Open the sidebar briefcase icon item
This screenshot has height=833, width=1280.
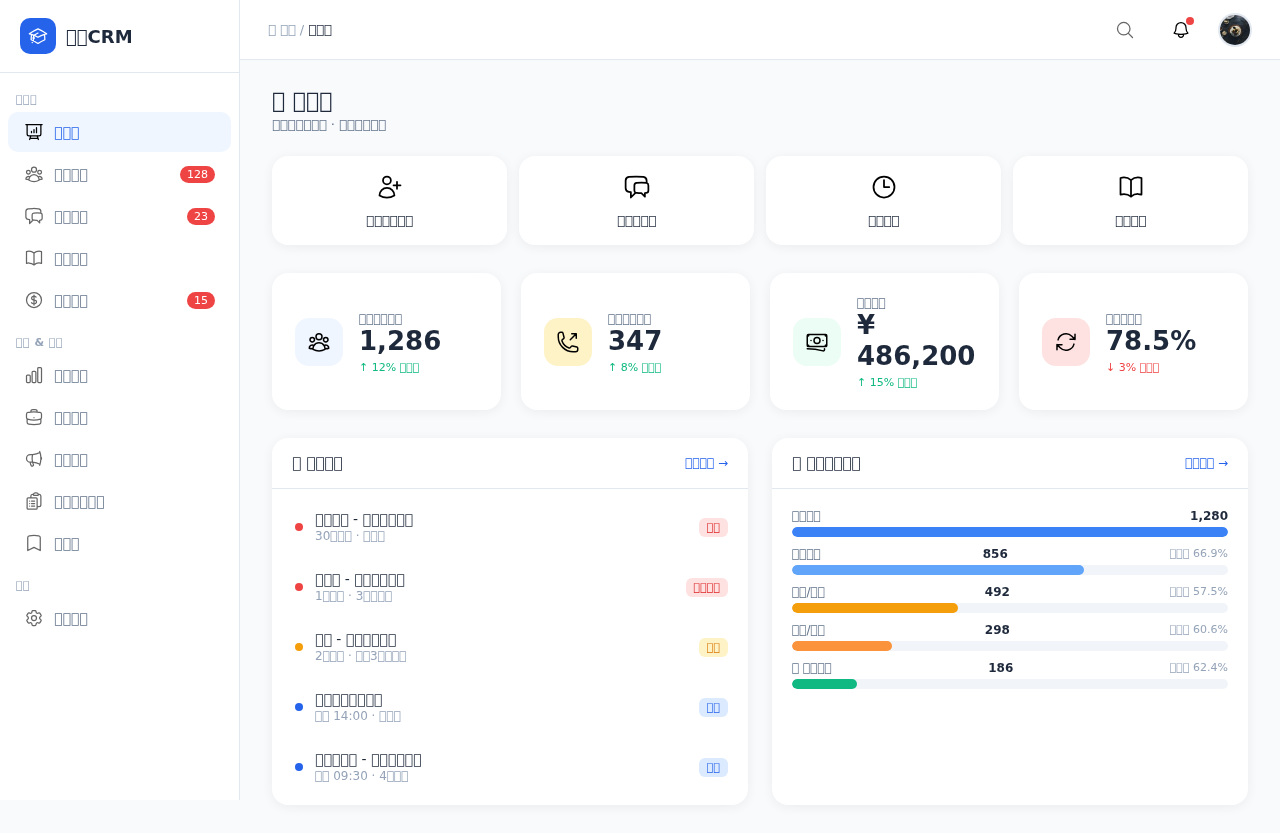pos(119,417)
